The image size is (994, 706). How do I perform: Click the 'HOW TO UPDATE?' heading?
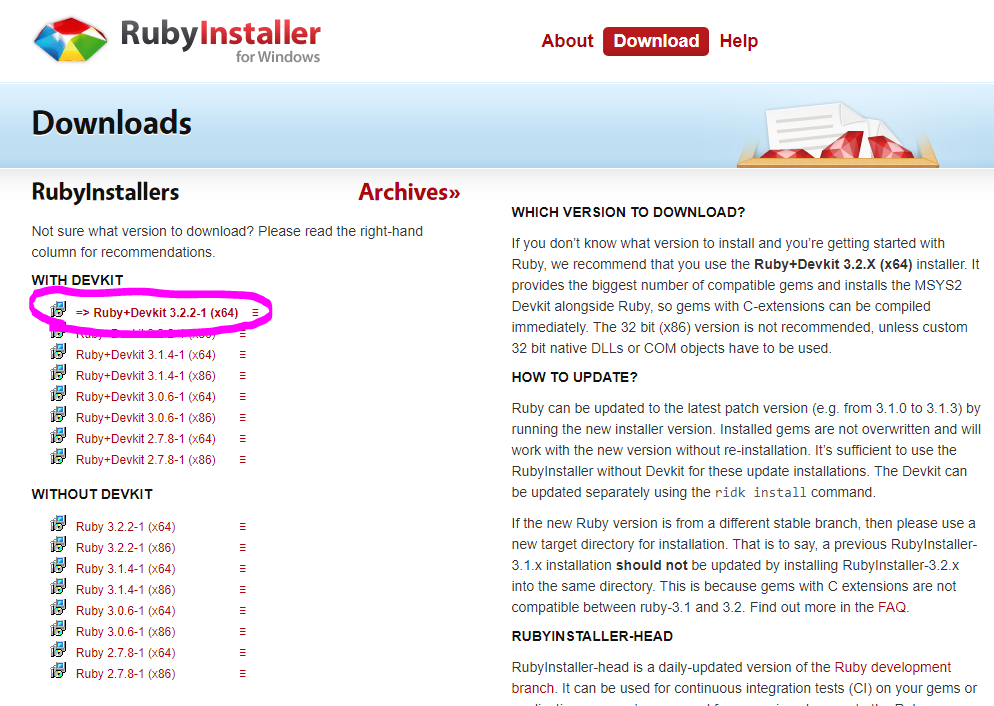click(574, 377)
